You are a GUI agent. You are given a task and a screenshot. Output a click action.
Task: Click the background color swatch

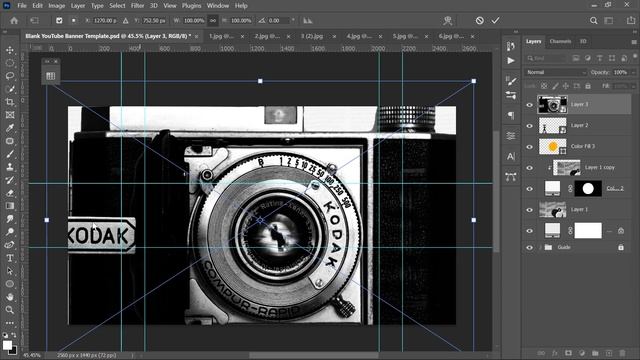13,350
